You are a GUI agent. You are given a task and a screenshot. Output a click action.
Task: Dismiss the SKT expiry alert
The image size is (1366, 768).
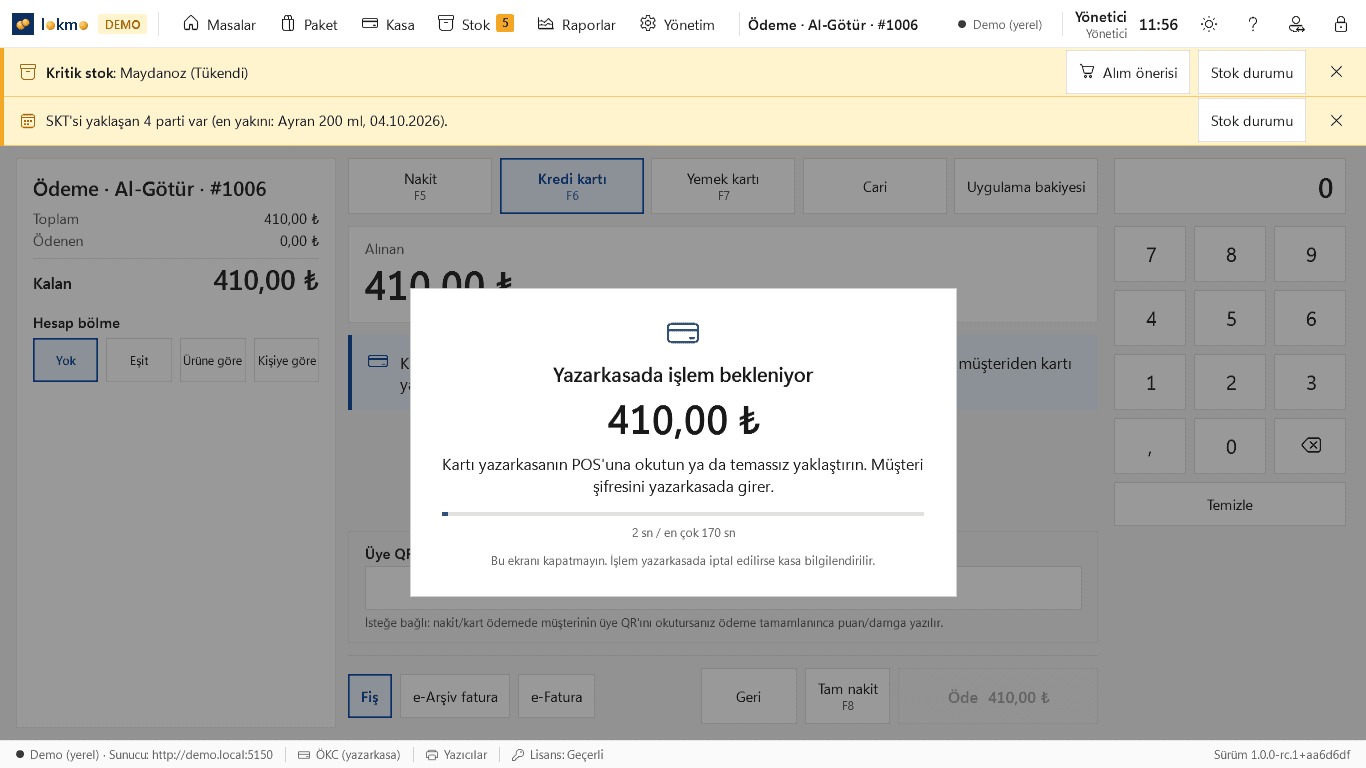(x=1336, y=120)
